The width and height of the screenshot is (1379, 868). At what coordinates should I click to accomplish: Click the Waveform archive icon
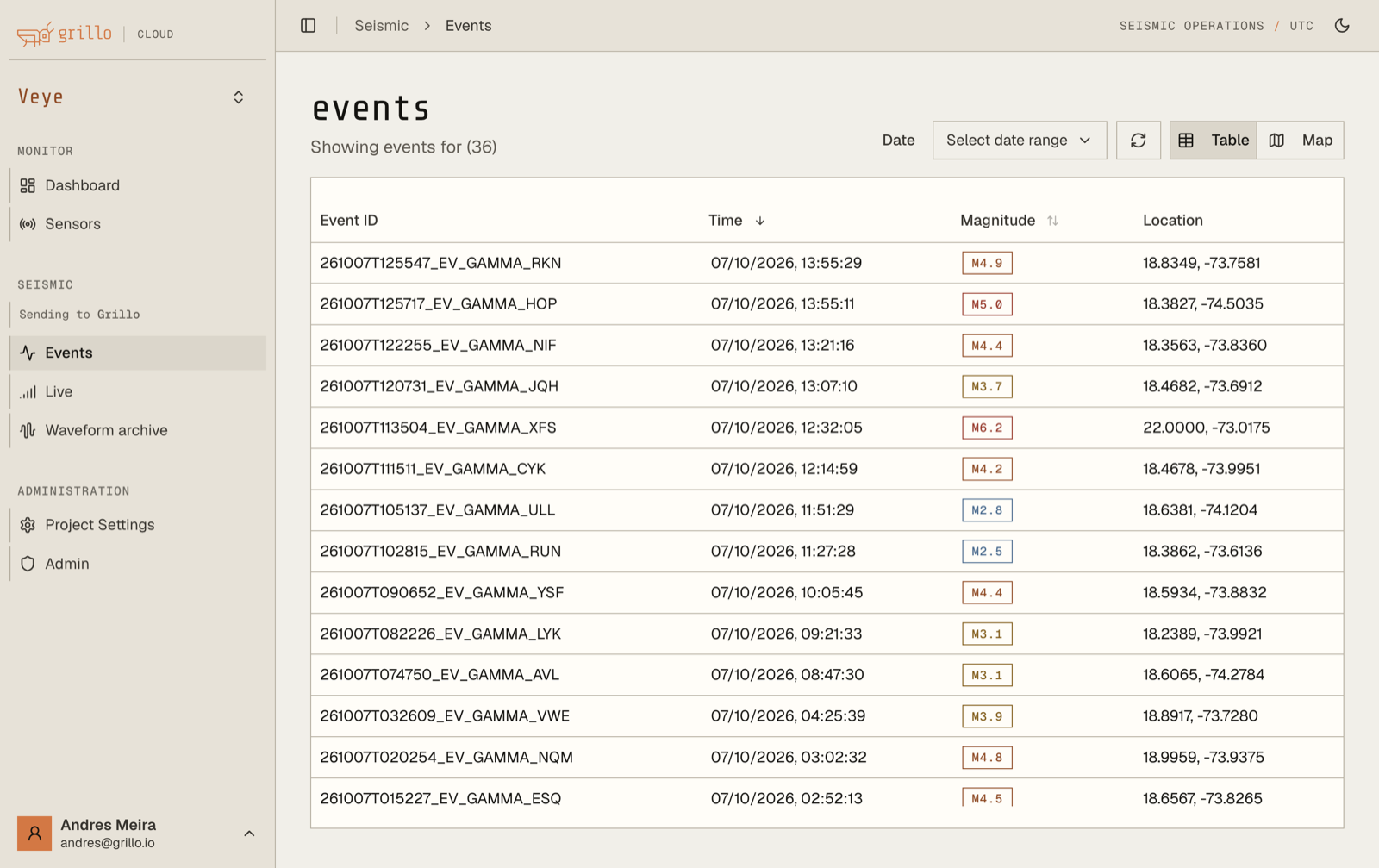[28, 430]
